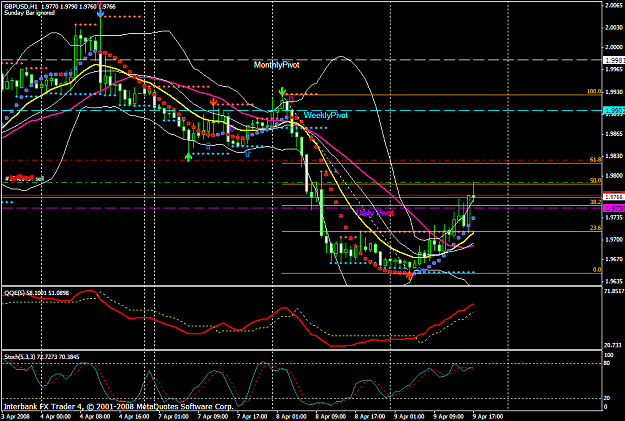Click the orange down arrow signal on 7 April
The height and width of the screenshot is (421, 625).
pyautogui.click(x=214, y=102)
